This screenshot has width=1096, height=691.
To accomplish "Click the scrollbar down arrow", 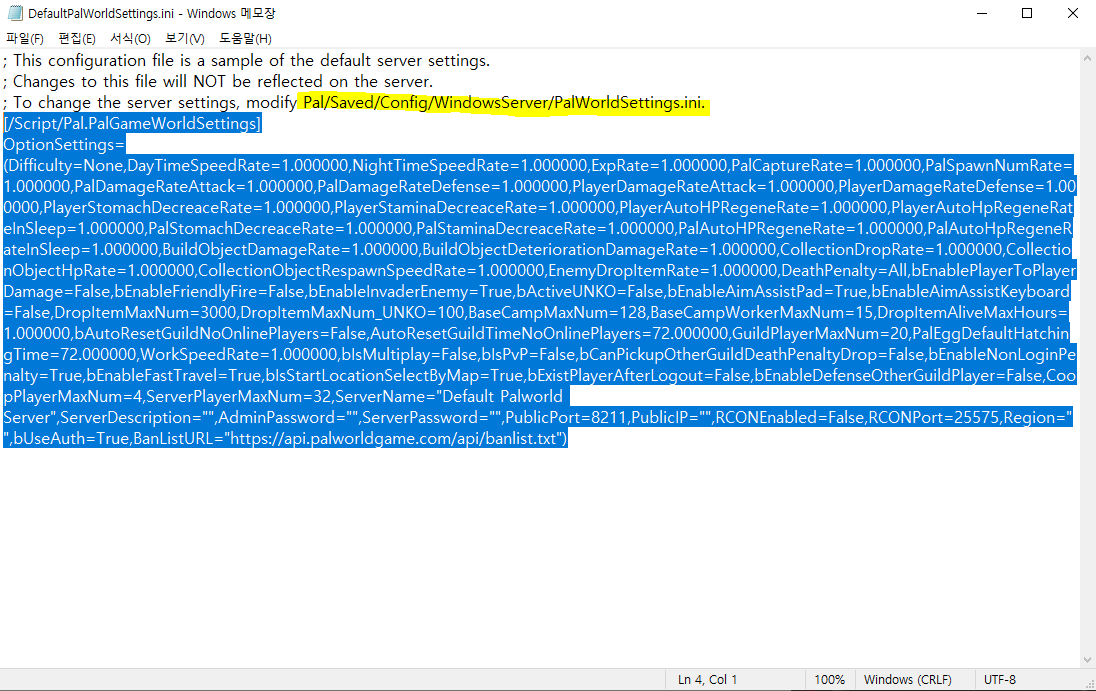I will click(1088, 660).
